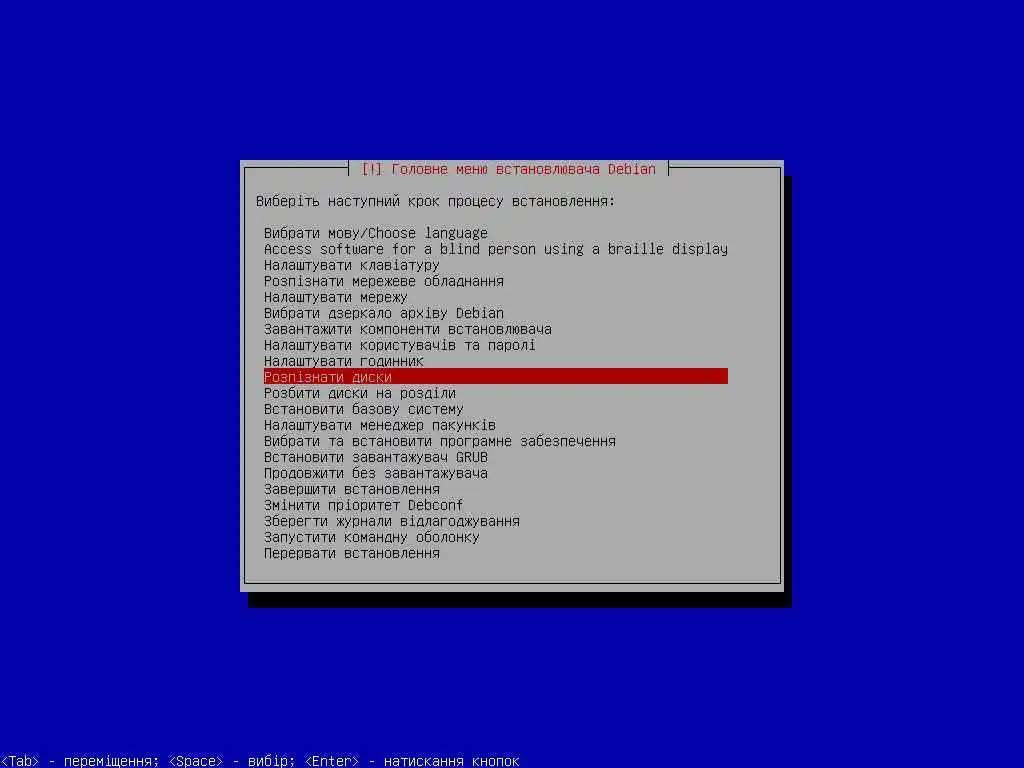Select the braille display access software entry

pos(496,249)
